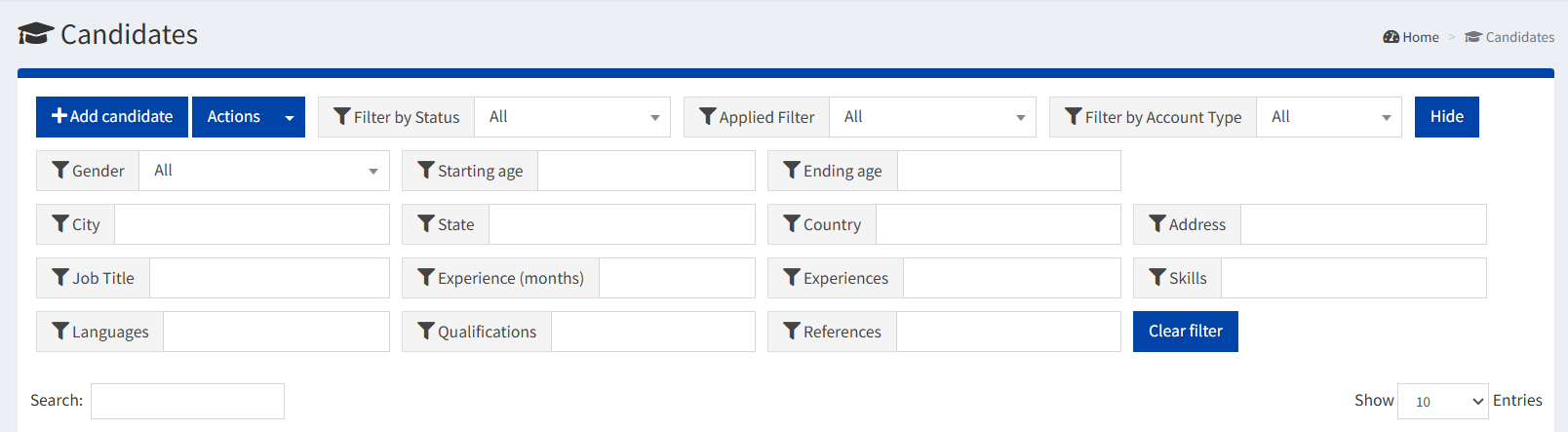The image size is (1568, 432).
Task: Focus the Qualifications input field
Action: (653, 332)
